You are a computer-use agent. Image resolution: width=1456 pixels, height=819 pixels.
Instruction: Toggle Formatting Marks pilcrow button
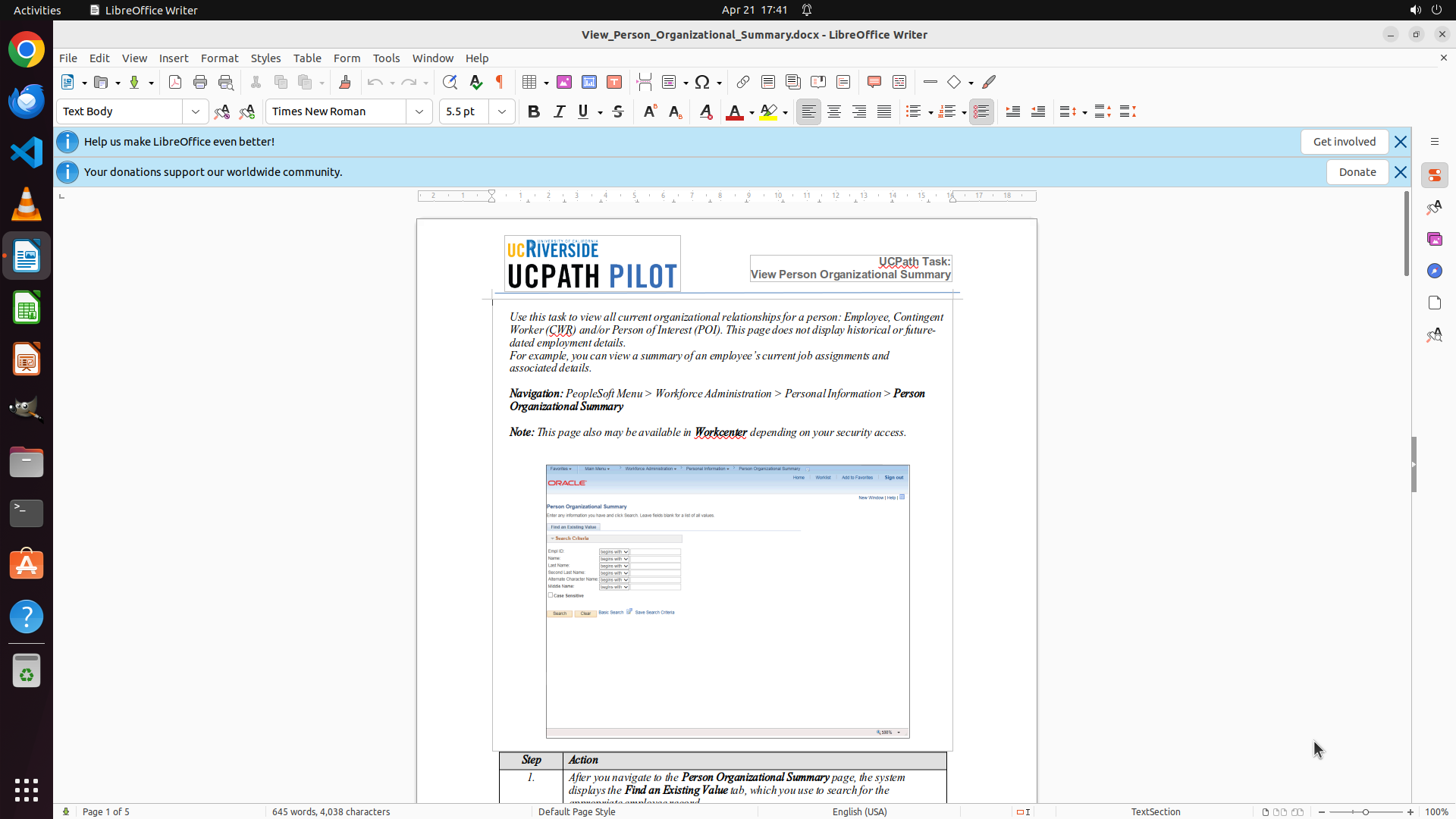(500, 82)
